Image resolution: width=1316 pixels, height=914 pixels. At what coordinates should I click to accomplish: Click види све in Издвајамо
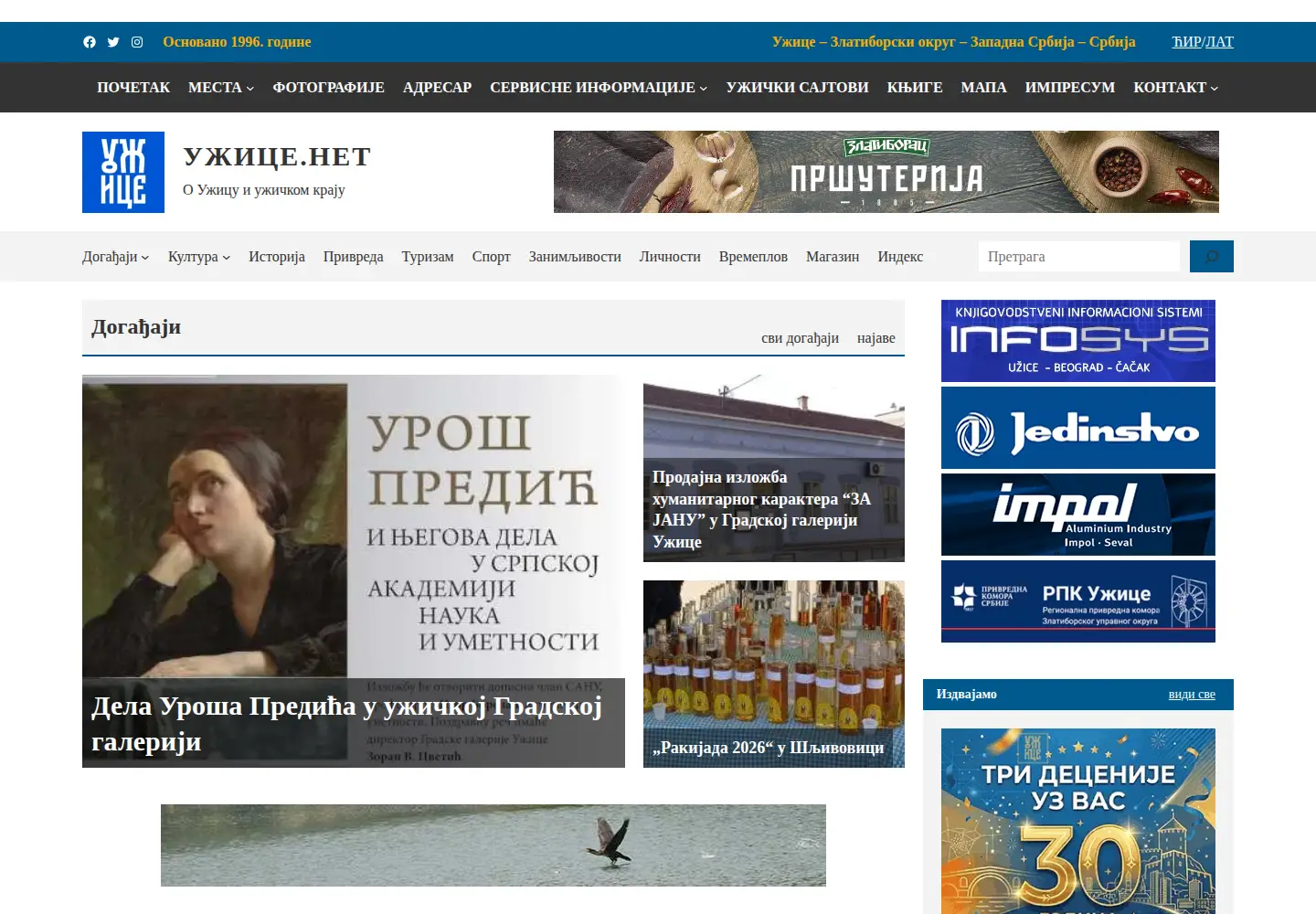1192,695
